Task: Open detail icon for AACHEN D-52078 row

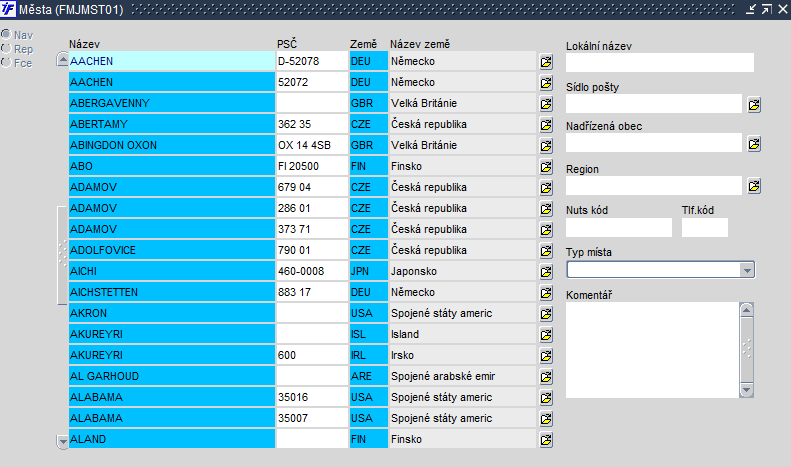Action: coord(546,62)
